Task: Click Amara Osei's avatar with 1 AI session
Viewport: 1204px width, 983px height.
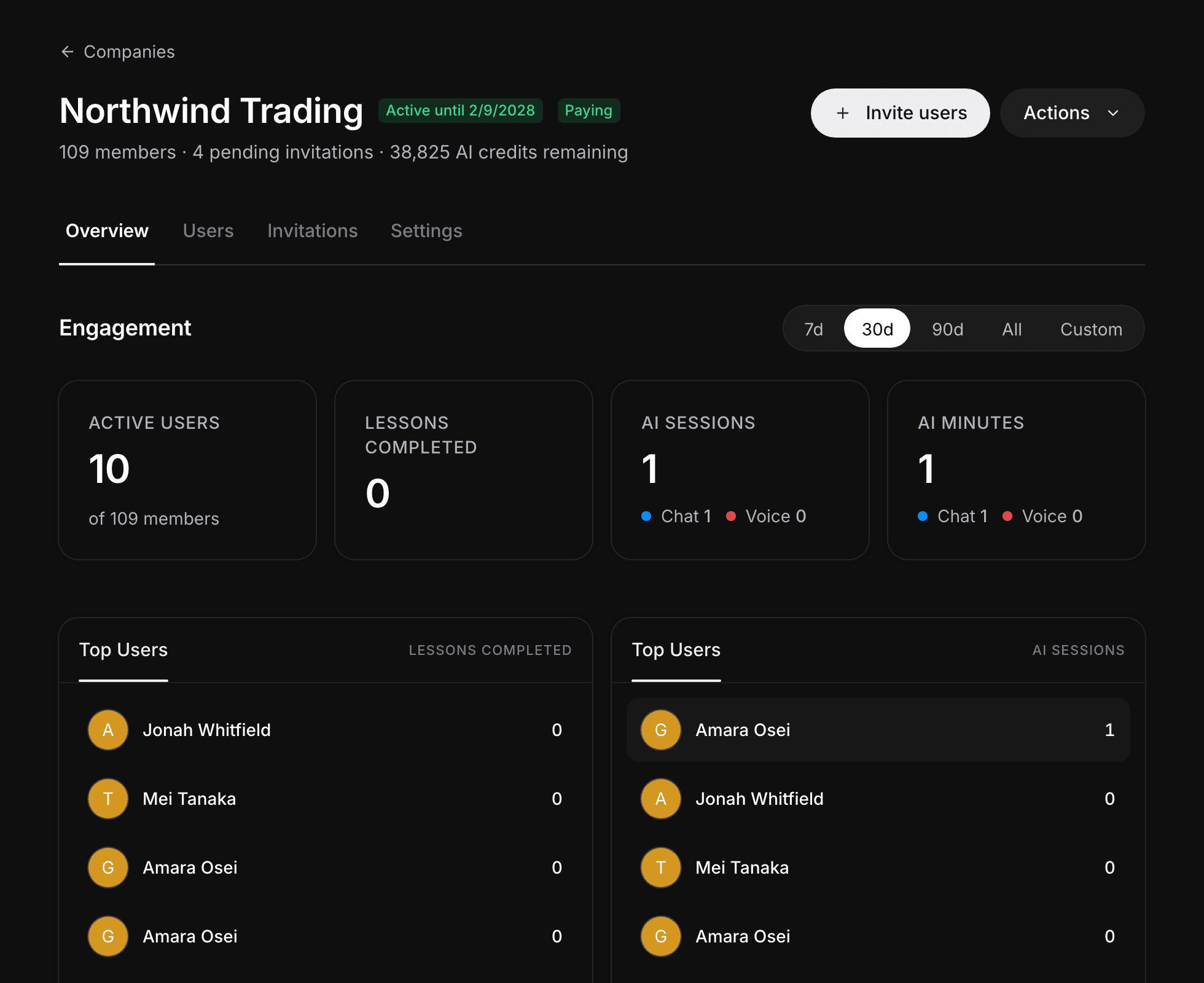Action: [661, 730]
